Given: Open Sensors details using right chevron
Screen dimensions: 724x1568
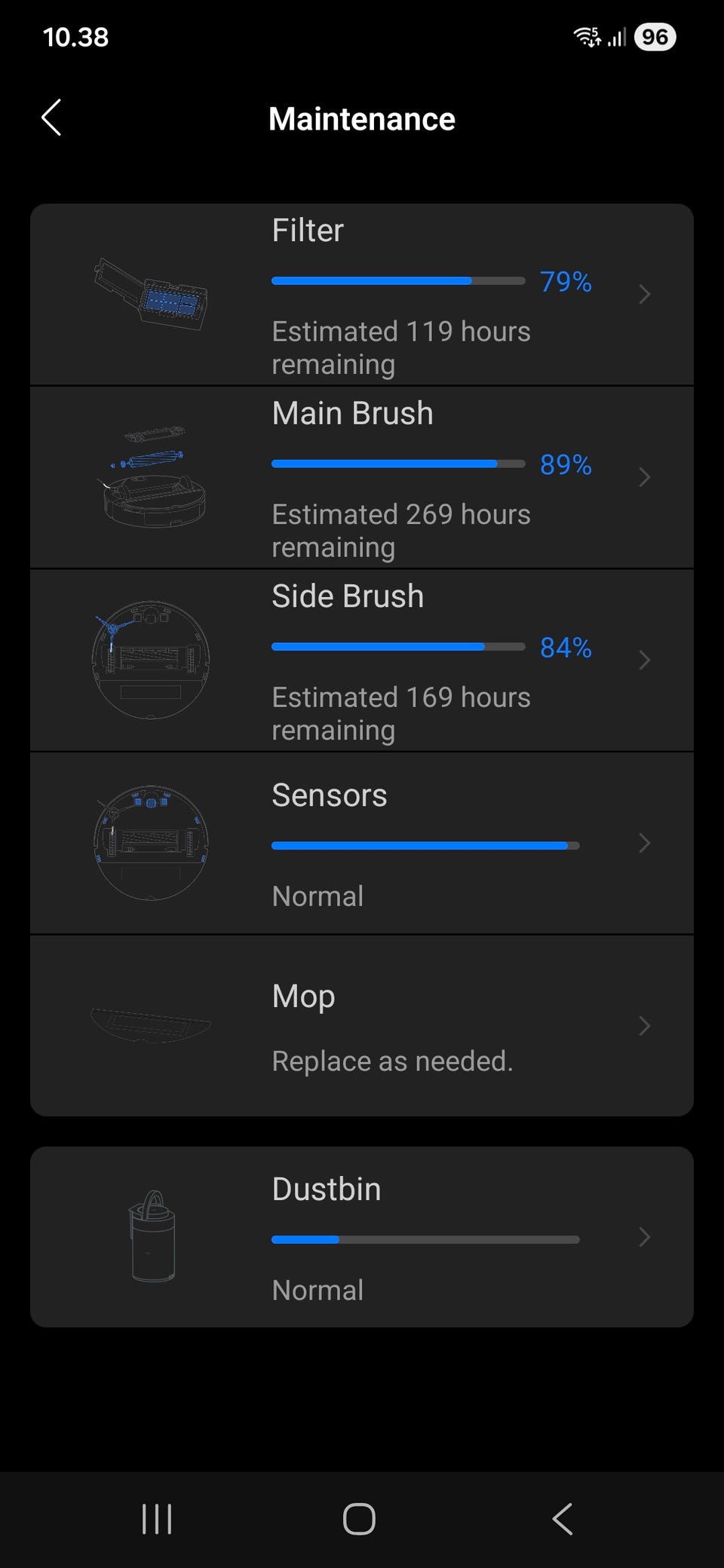Looking at the screenshot, I should [x=644, y=843].
